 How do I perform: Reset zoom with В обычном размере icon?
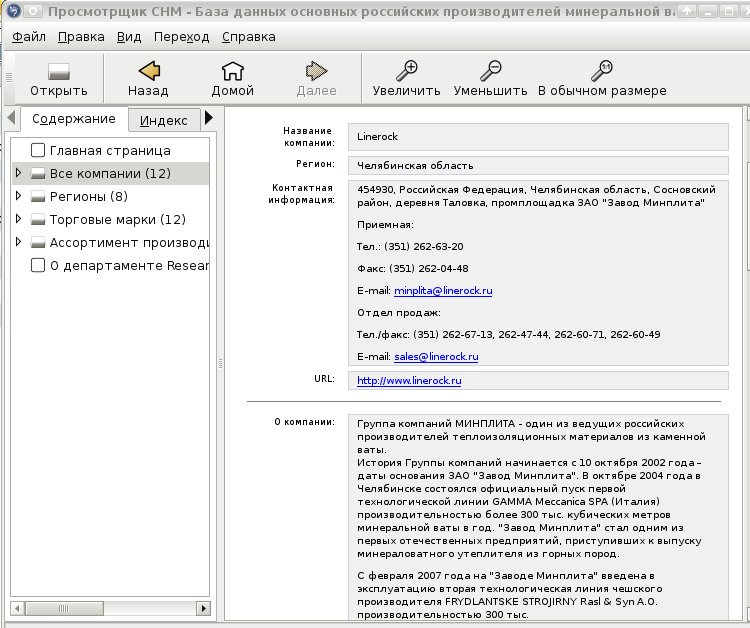[602, 71]
